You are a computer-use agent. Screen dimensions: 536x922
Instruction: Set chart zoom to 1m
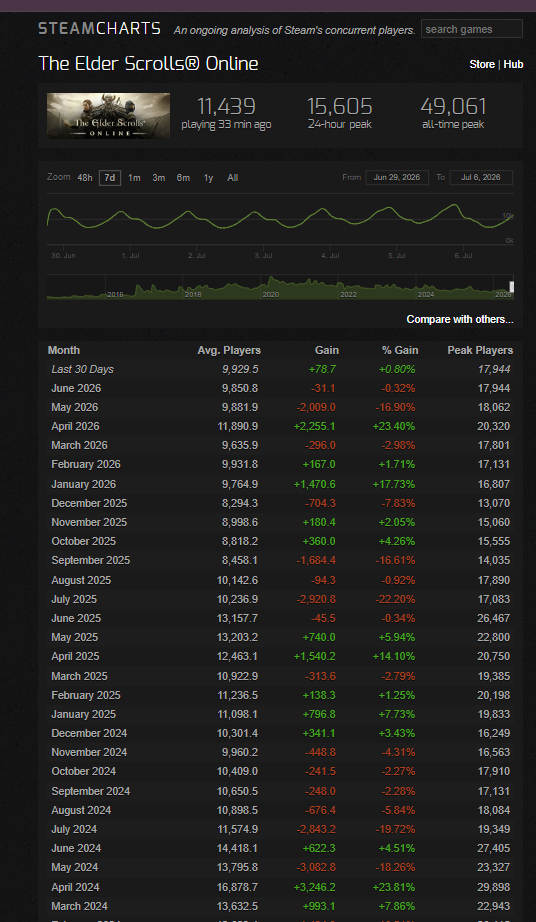click(x=134, y=178)
